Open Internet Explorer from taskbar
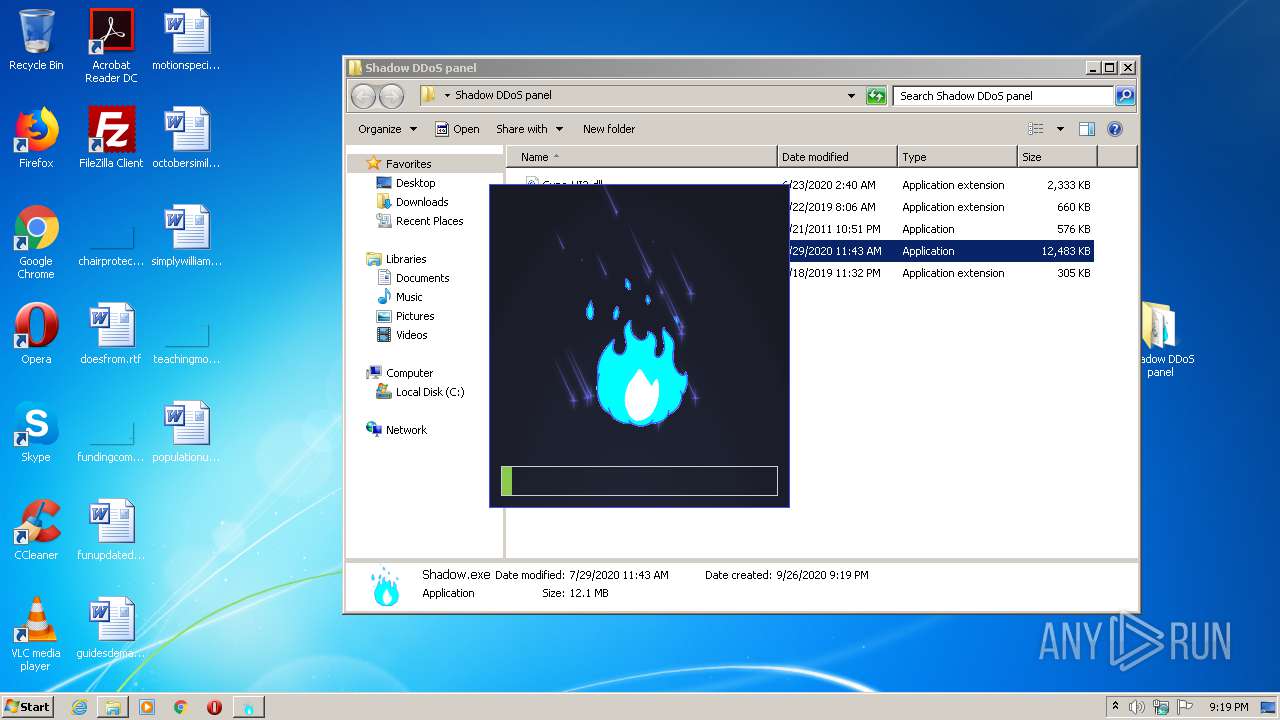Image resolution: width=1280 pixels, height=720 pixels. (79, 707)
